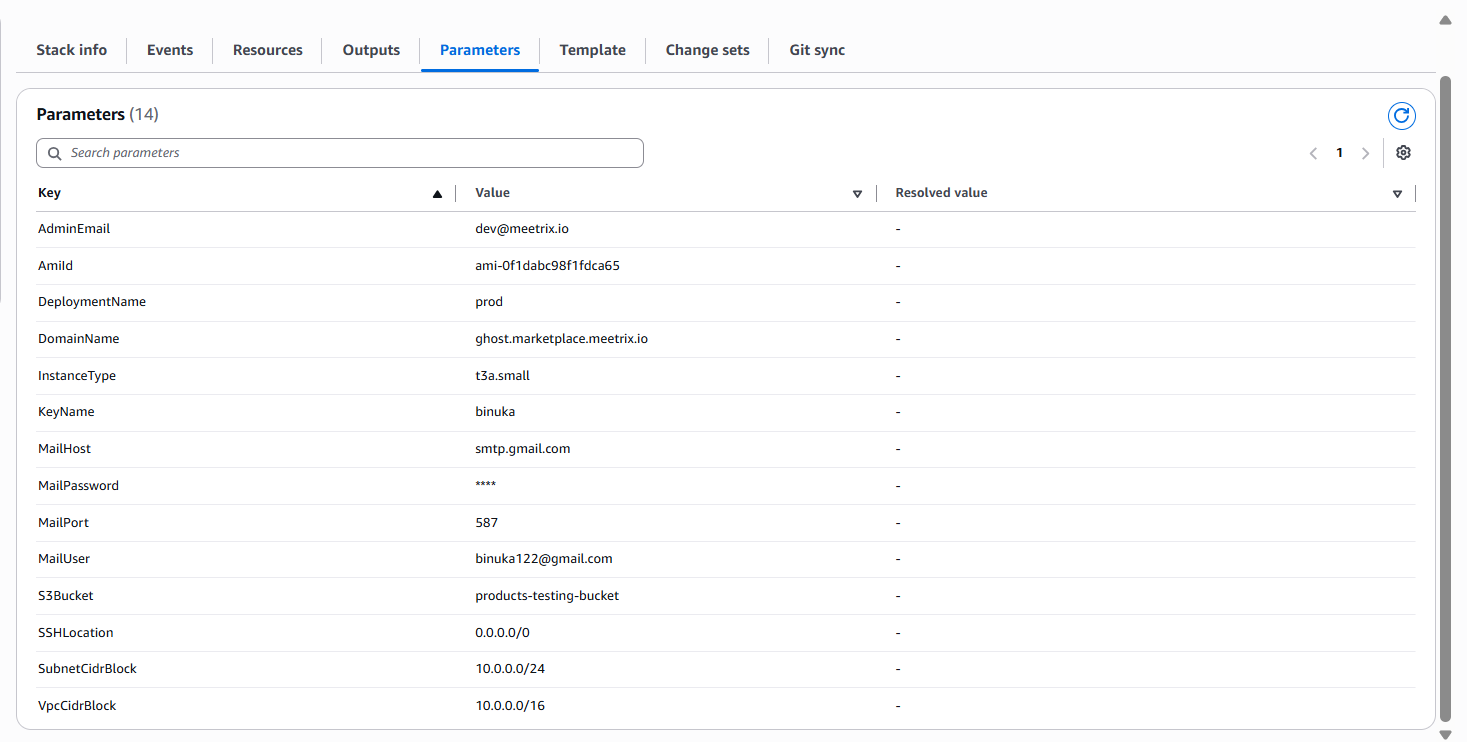Select the masked **** password value
Image resolution: width=1467 pixels, height=742 pixels.
[485, 486]
